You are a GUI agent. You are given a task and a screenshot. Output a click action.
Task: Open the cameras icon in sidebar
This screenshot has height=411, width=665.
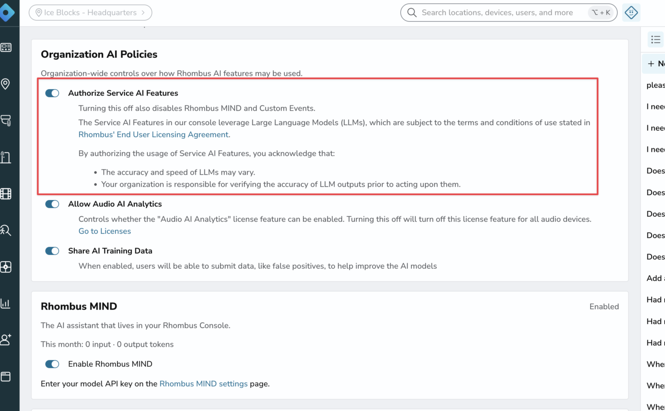pos(6,121)
